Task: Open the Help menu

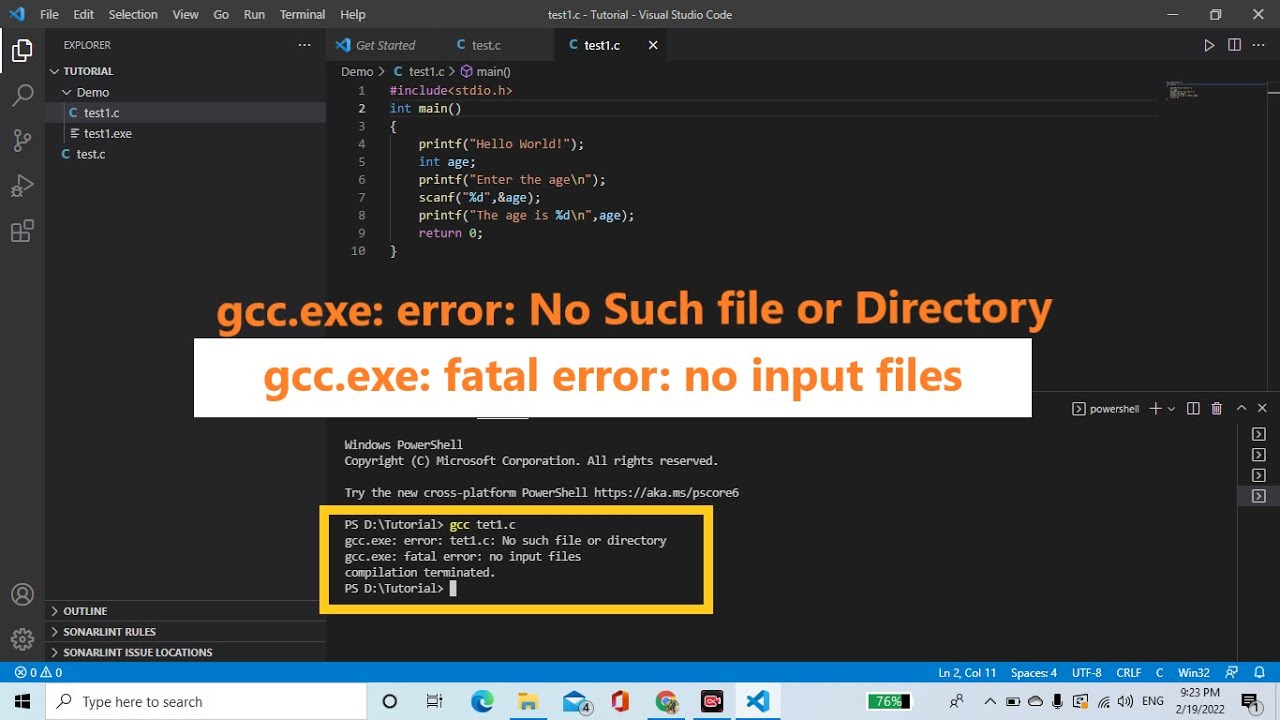Action: [352, 14]
